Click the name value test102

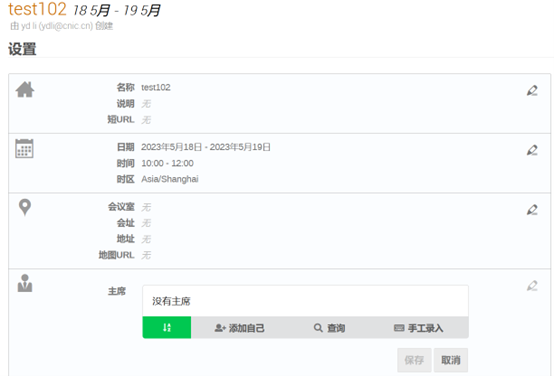(x=156, y=87)
